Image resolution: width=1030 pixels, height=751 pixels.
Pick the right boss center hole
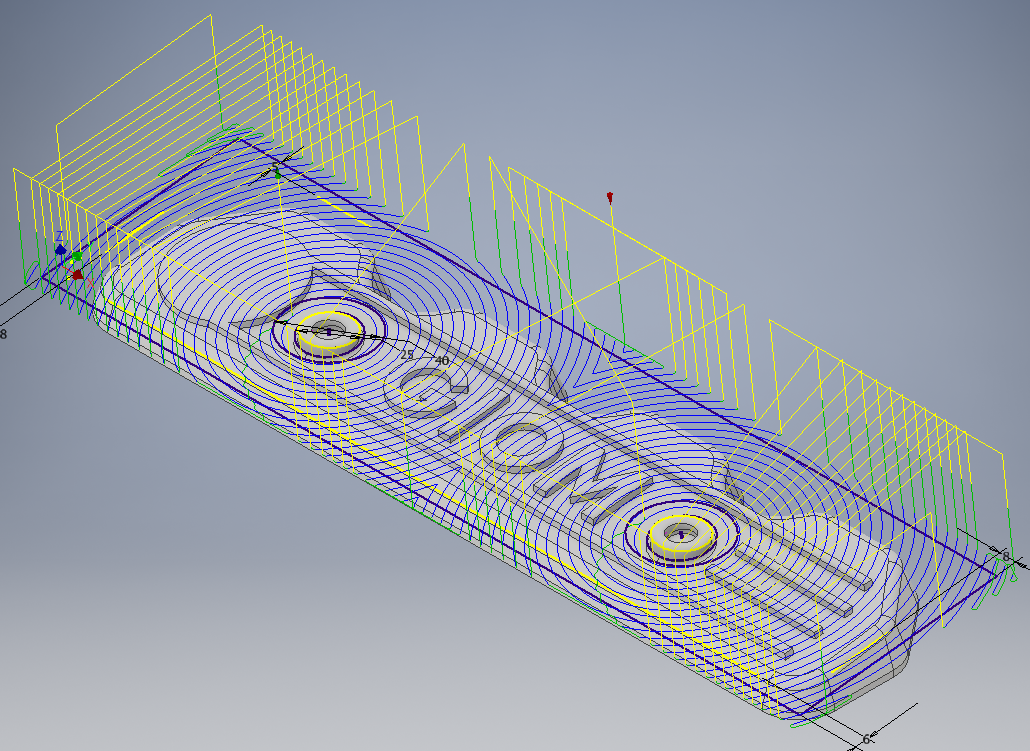coord(681,533)
